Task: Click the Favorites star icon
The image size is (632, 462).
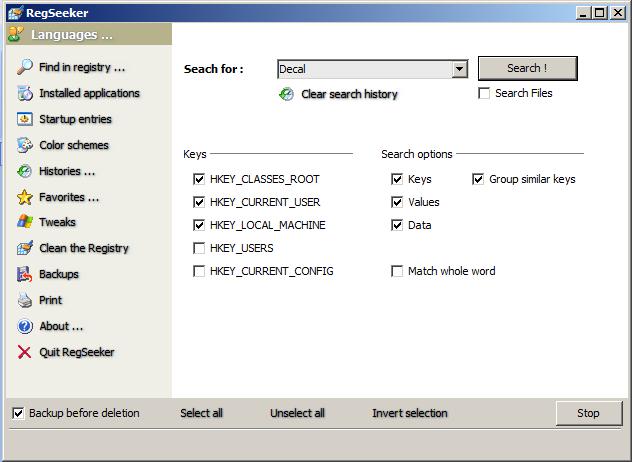Action: tap(25, 197)
